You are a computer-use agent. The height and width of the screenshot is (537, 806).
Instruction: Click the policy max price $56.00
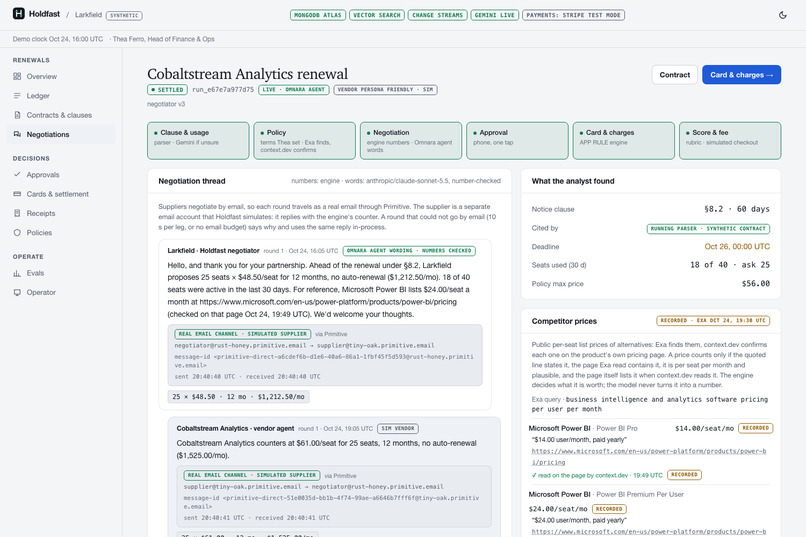pos(756,284)
